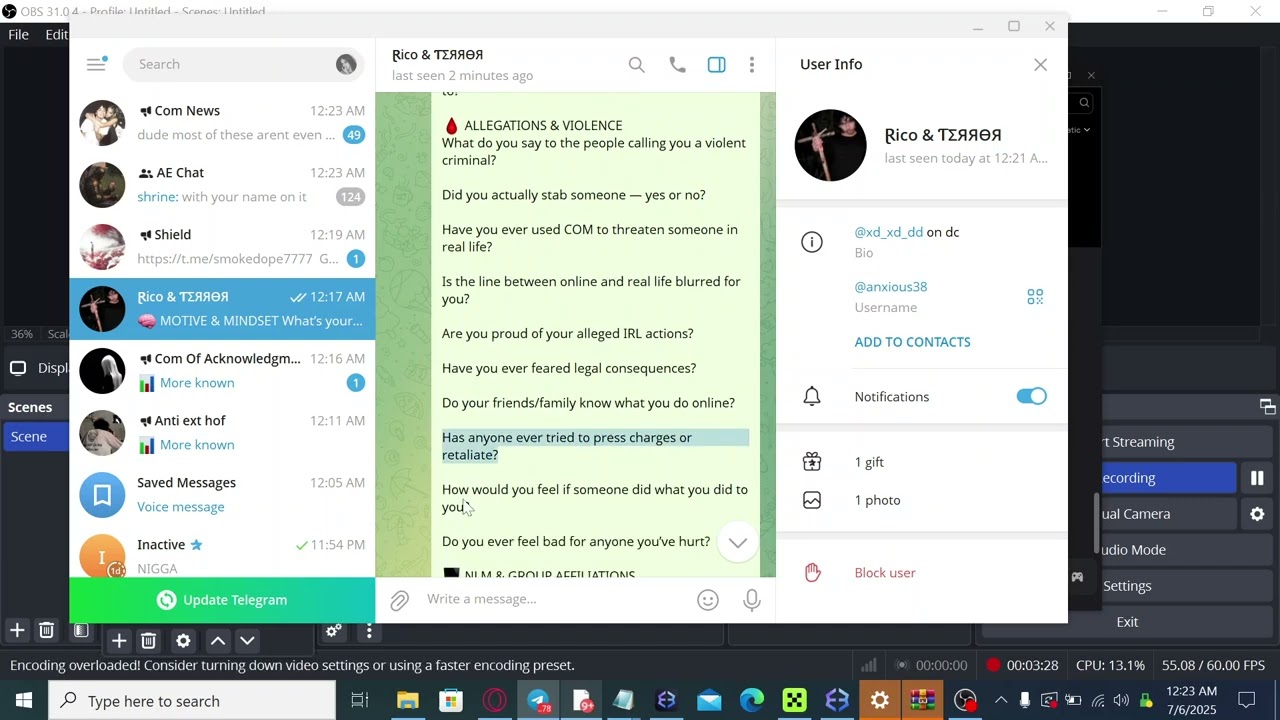Click the Com News 49 unread badge

(355, 135)
